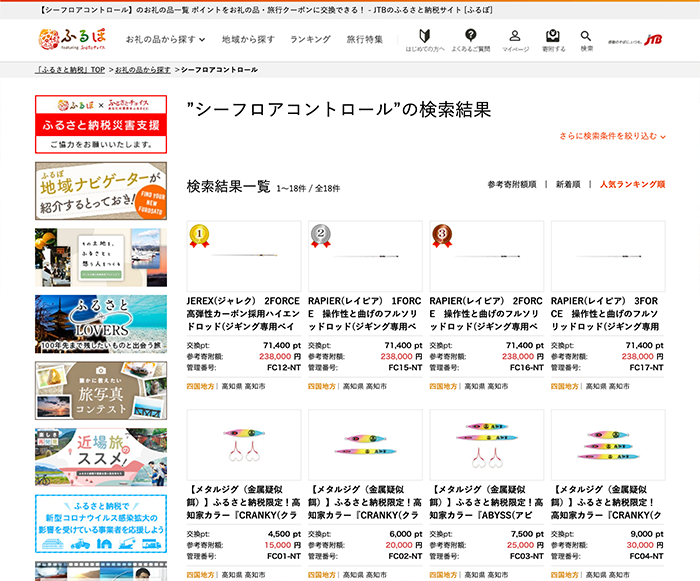
Task: Open the ランキング menu item
Action: coord(310,39)
